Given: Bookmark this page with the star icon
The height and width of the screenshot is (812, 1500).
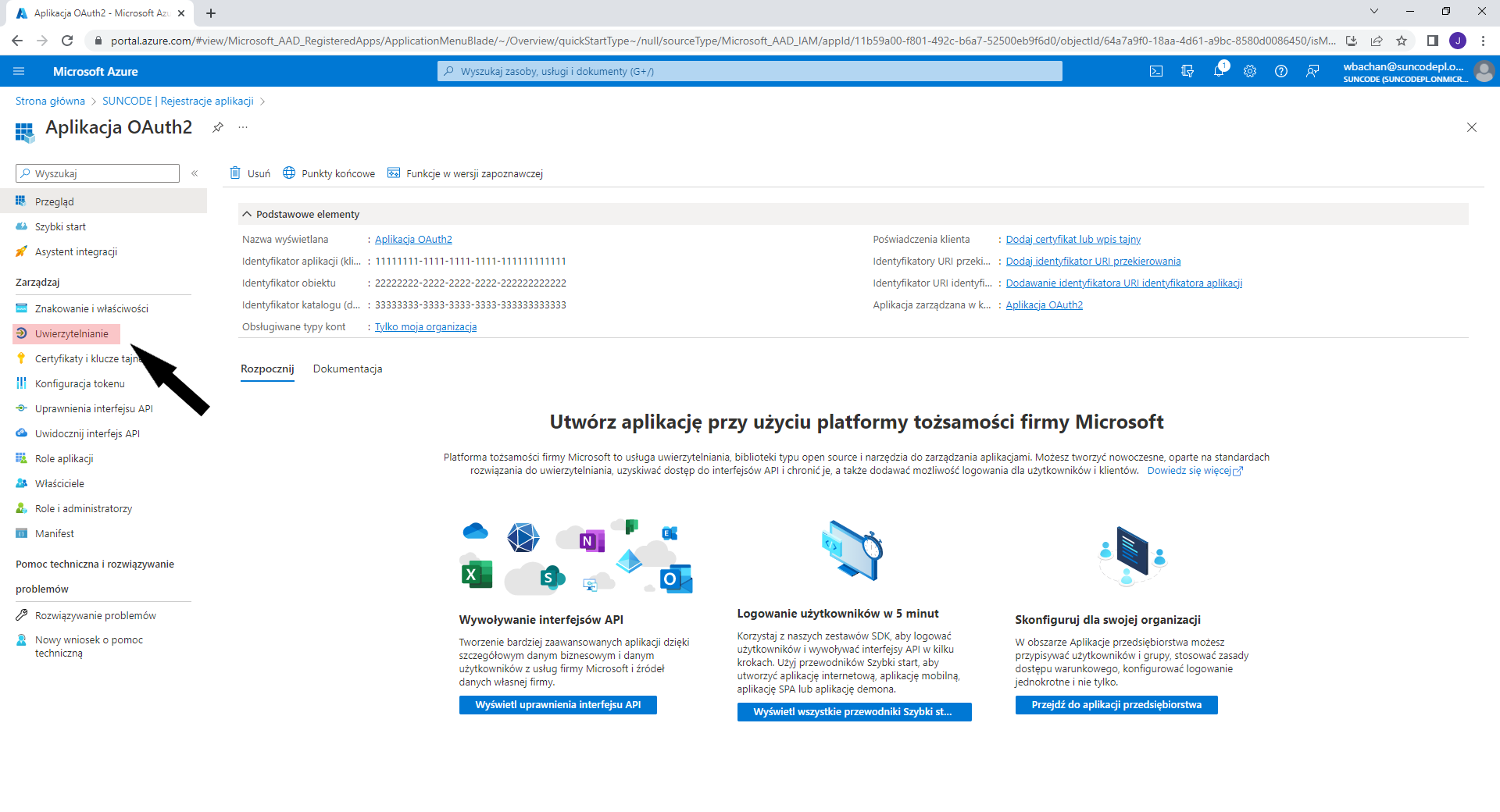Looking at the screenshot, I should tap(1402, 41).
